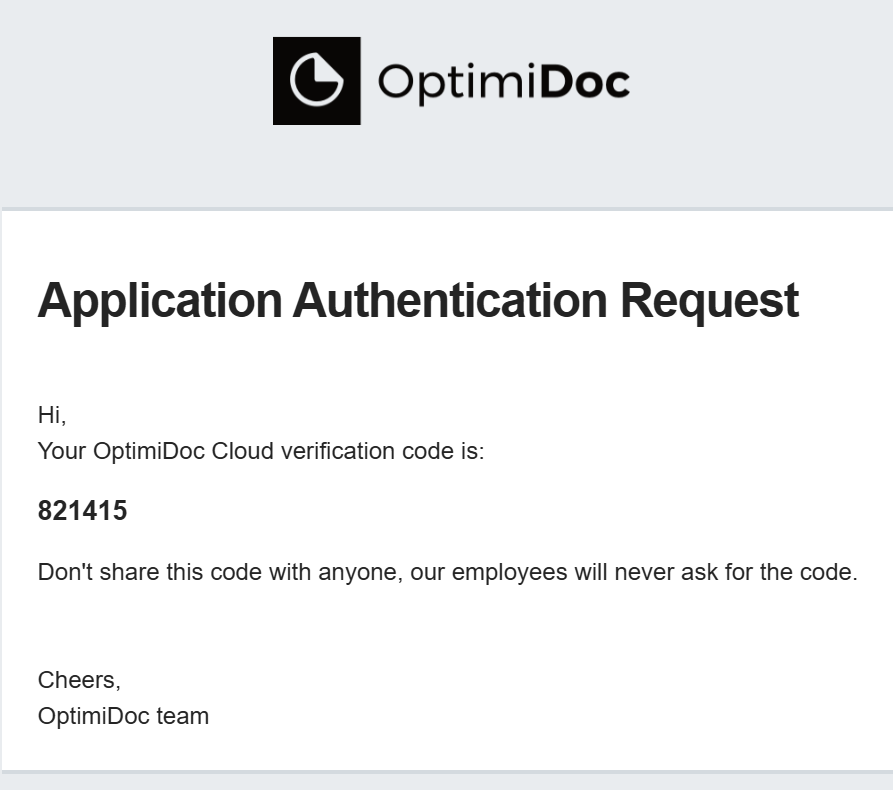
Task: Click the word "Don't" starting the warning
Action: coord(64,573)
